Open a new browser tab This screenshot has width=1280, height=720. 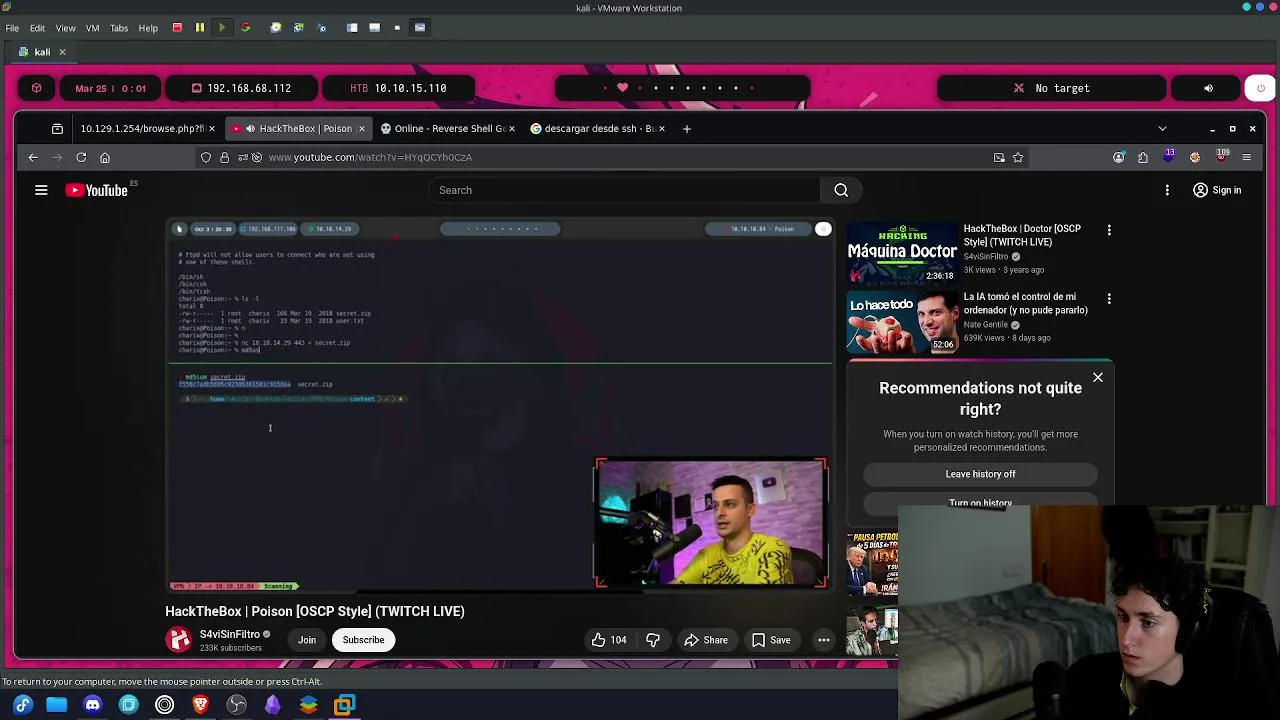[x=686, y=128]
